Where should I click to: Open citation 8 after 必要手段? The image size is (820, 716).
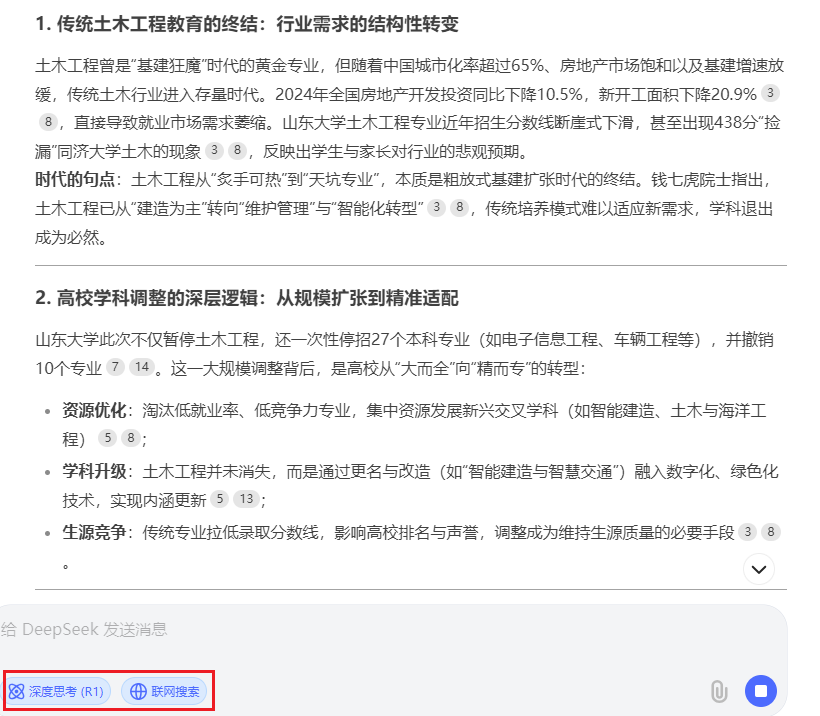pos(770,532)
